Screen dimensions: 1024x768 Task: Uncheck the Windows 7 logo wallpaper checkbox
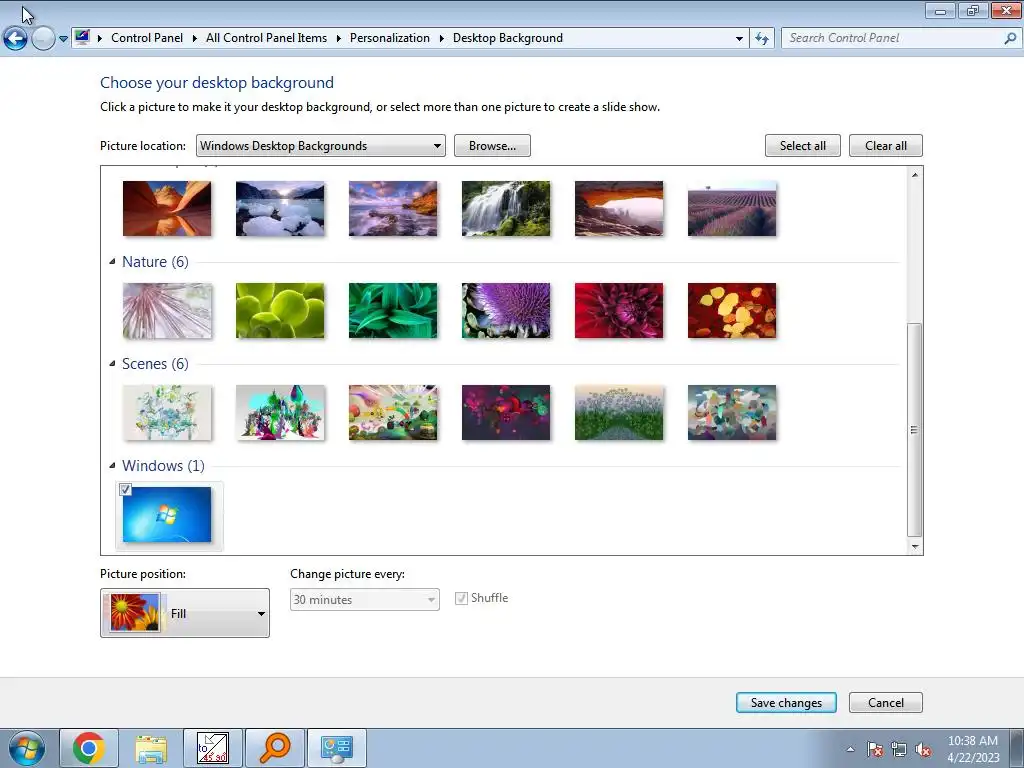tap(125, 489)
